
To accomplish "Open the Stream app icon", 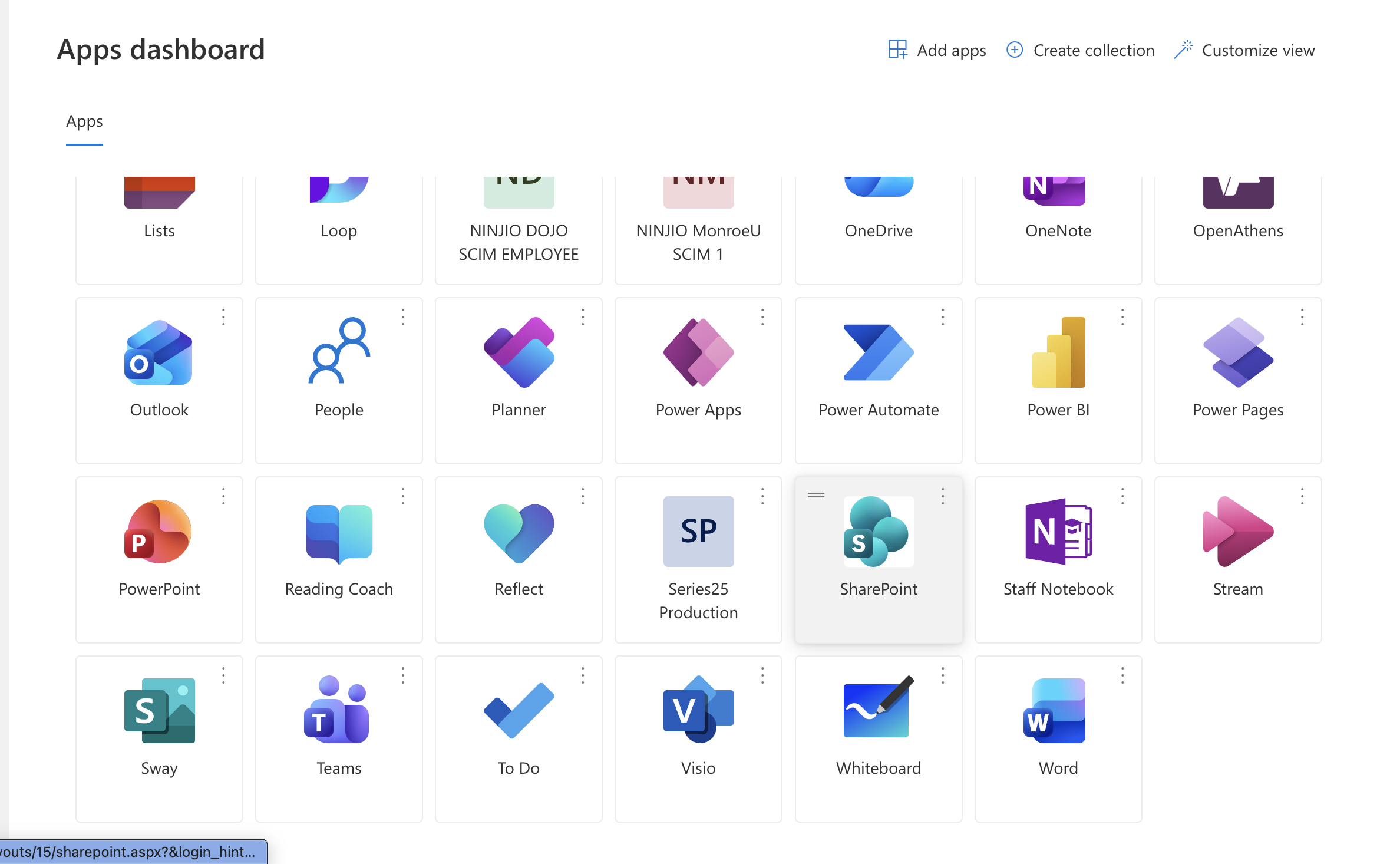I will pos(1238,532).
